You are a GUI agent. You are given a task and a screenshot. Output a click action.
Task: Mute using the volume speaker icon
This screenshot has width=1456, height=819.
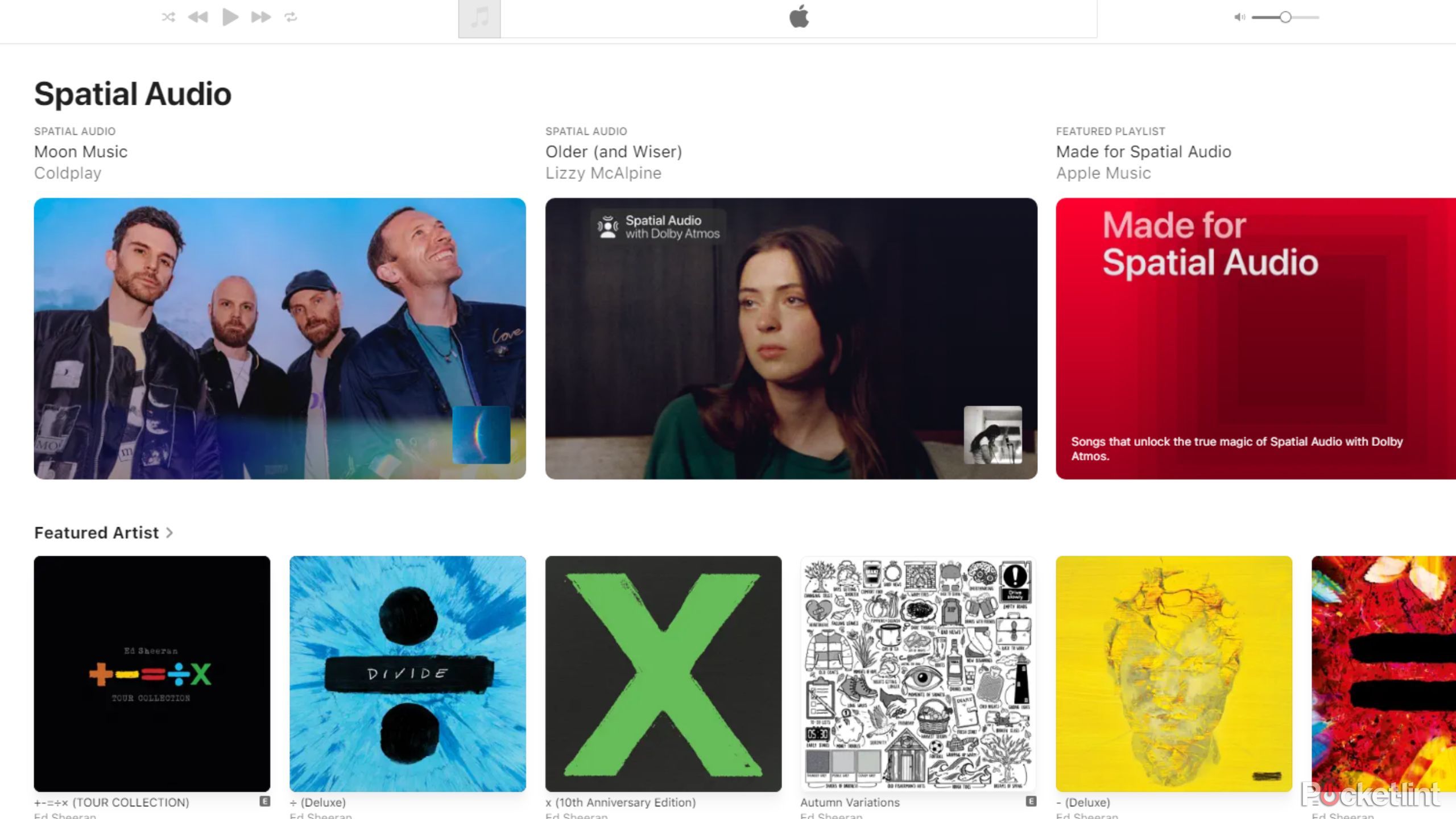[x=1239, y=17]
